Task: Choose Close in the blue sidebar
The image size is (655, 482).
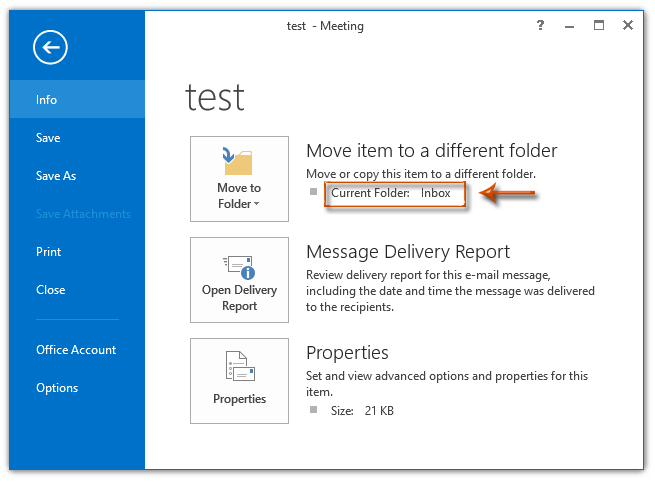Action: 50,290
